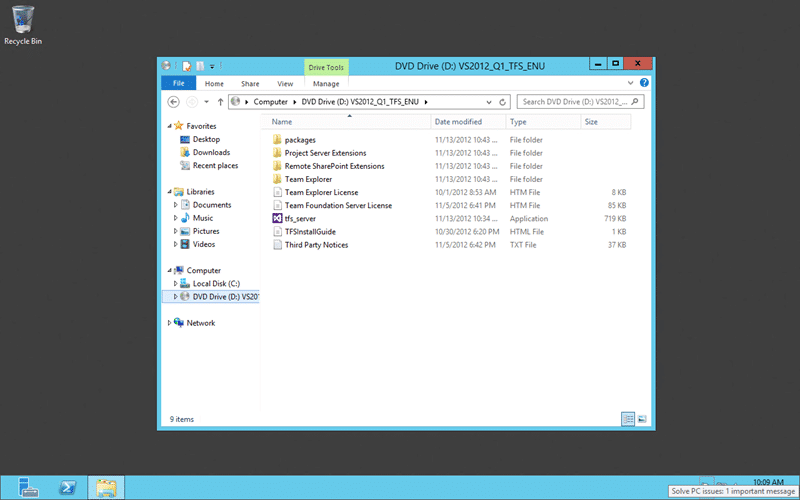Open the Documents library
Viewport: 800px width, 500px height.
click(x=206, y=205)
